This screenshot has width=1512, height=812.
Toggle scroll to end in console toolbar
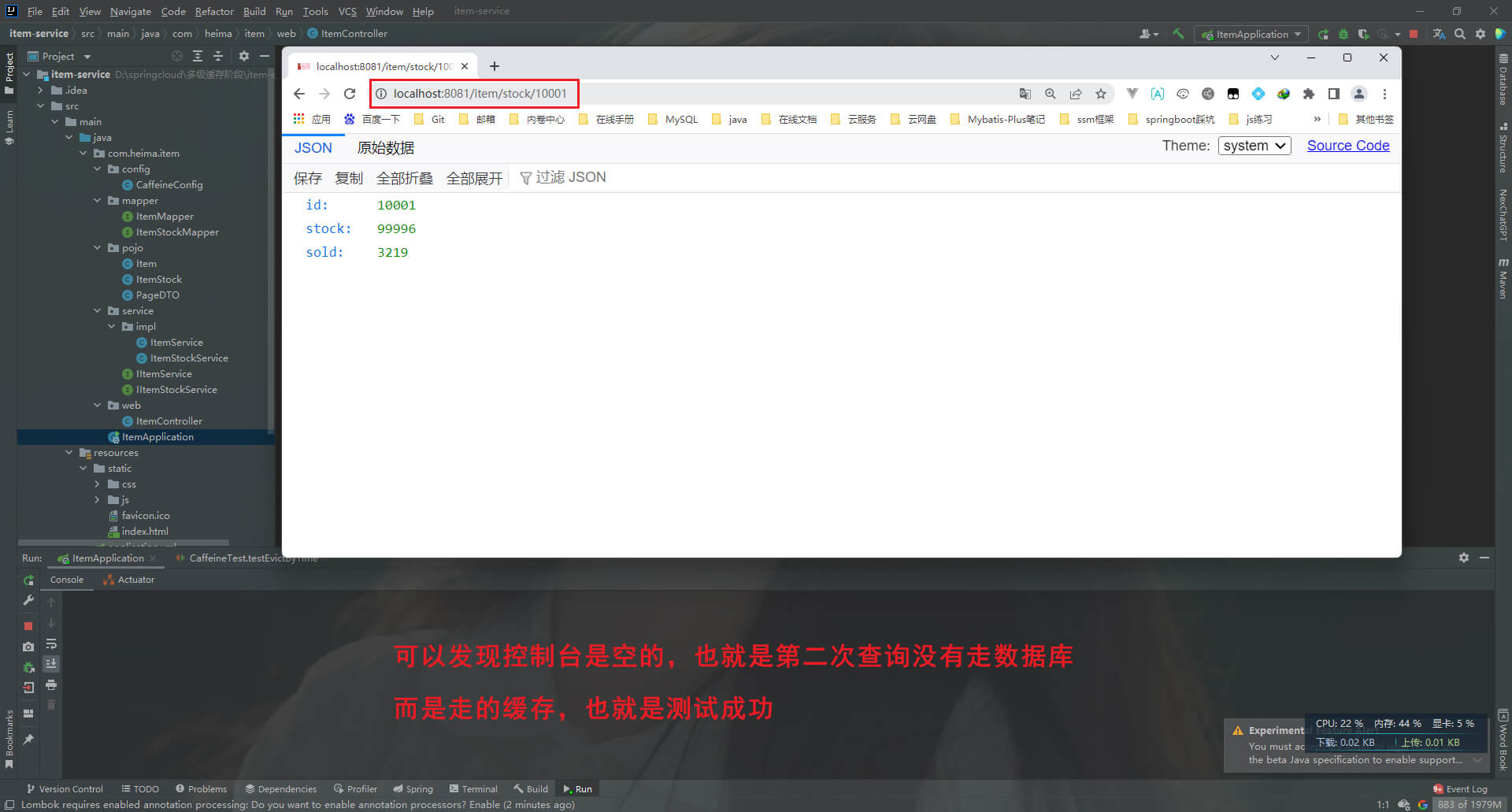(x=51, y=664)
